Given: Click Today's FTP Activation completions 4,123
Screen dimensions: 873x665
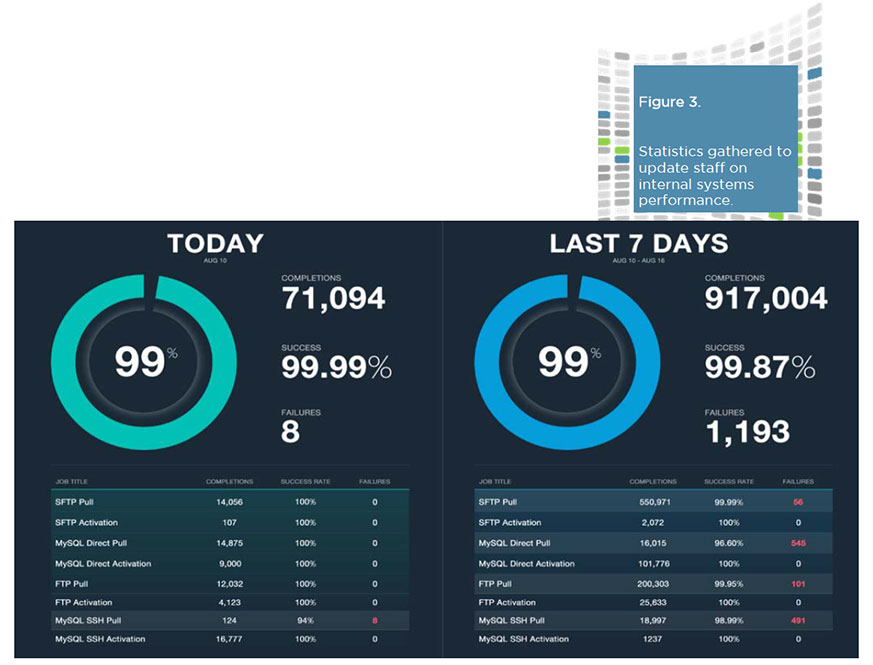Looking at the screenshot, I should [x=229, y=602].
